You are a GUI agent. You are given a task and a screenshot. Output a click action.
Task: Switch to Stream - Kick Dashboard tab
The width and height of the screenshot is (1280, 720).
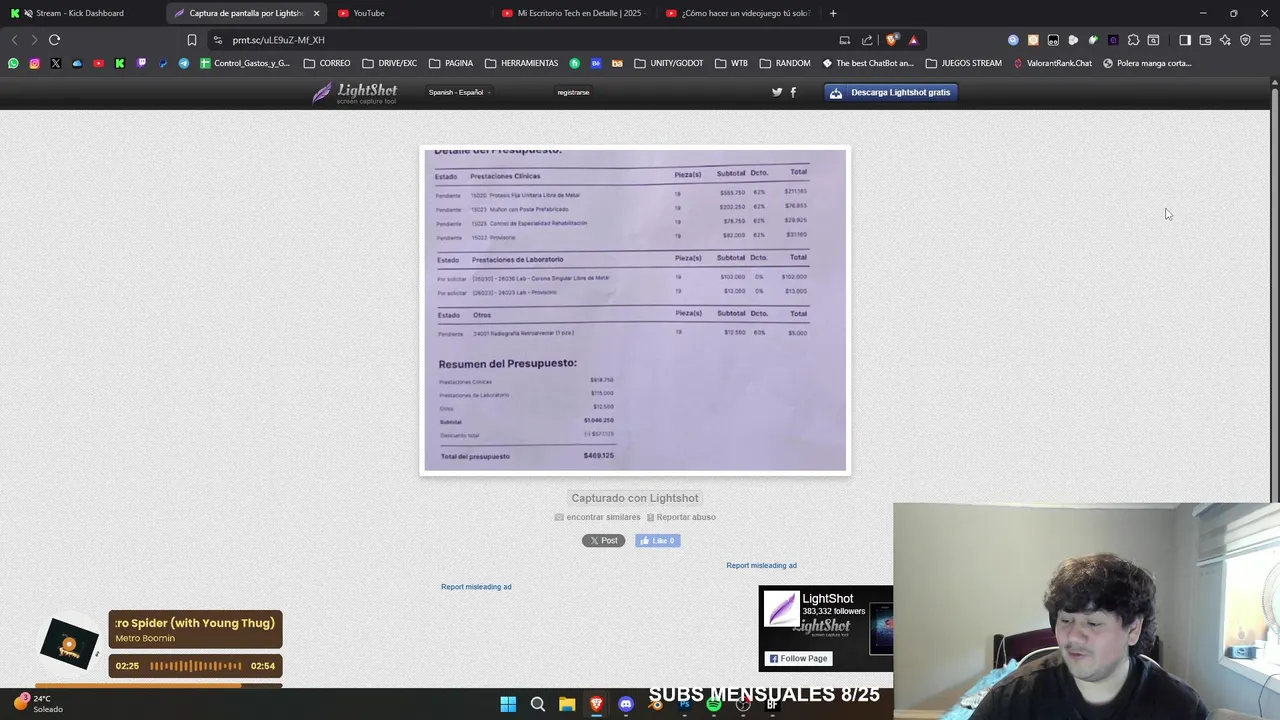click(x=80, y=13)
